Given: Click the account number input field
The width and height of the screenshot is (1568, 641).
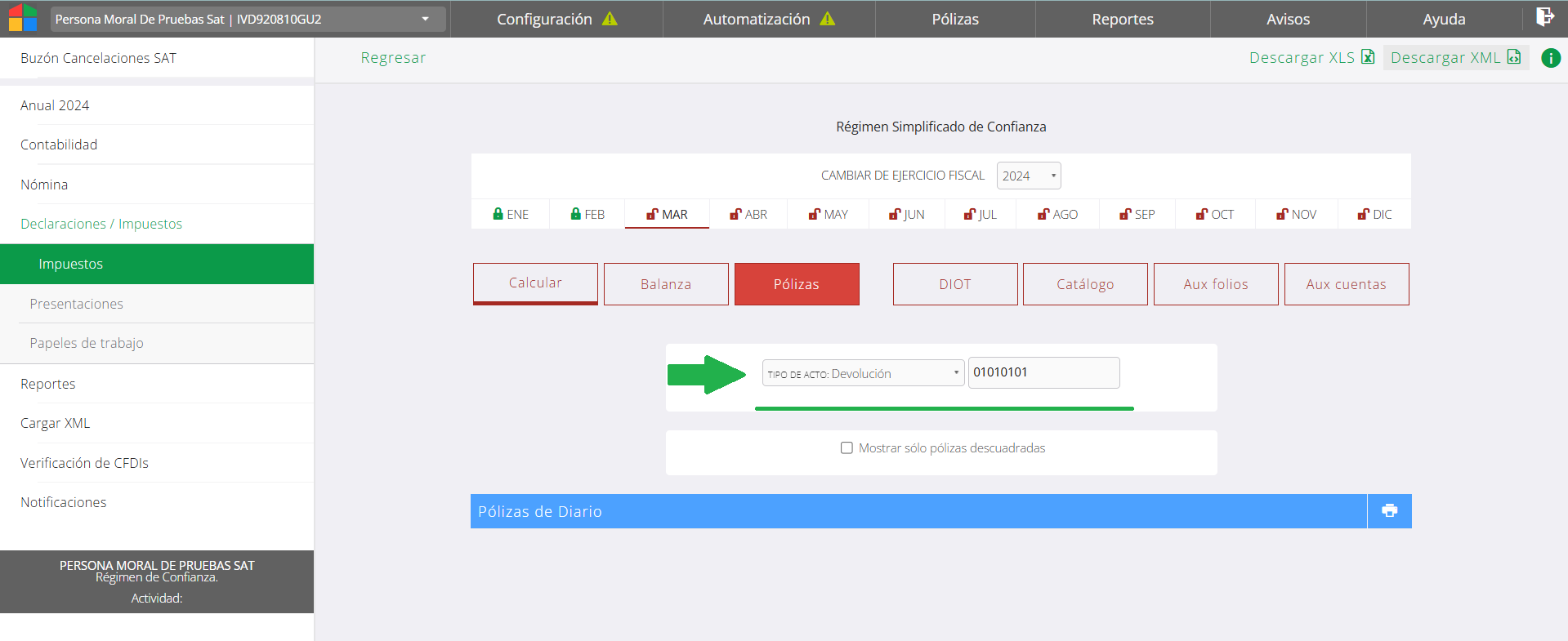Looking at the screenshot, I should pos(1043,372).
